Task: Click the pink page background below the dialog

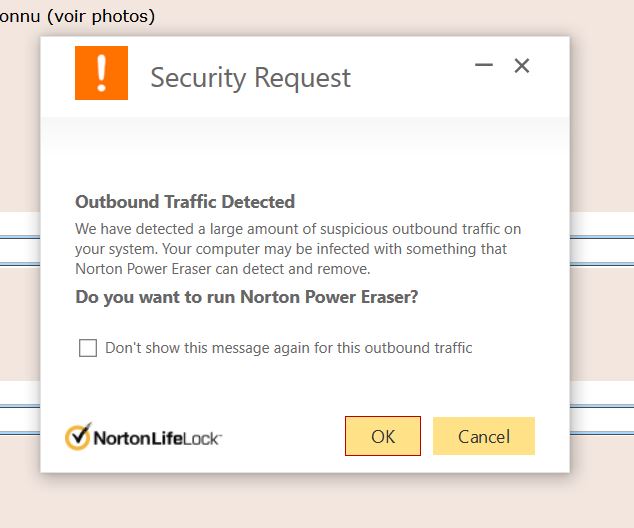Action: pyautogui.click(x=300, y=500)
